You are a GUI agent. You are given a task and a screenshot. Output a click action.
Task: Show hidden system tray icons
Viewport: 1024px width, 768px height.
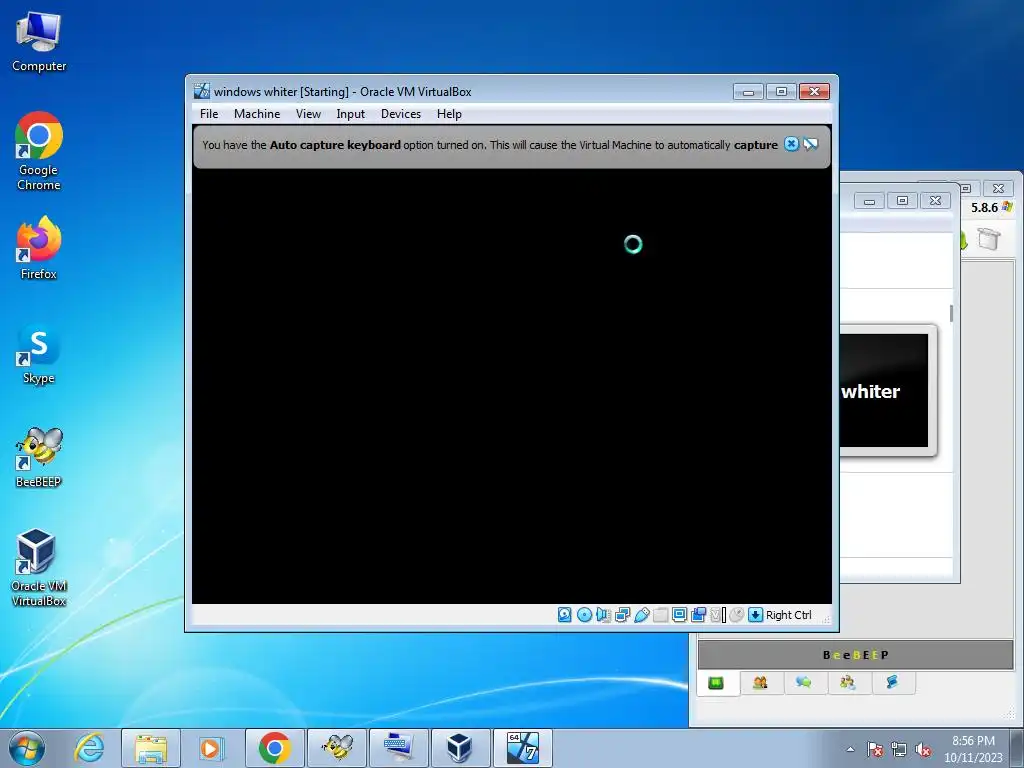click(x=850, y=749)
